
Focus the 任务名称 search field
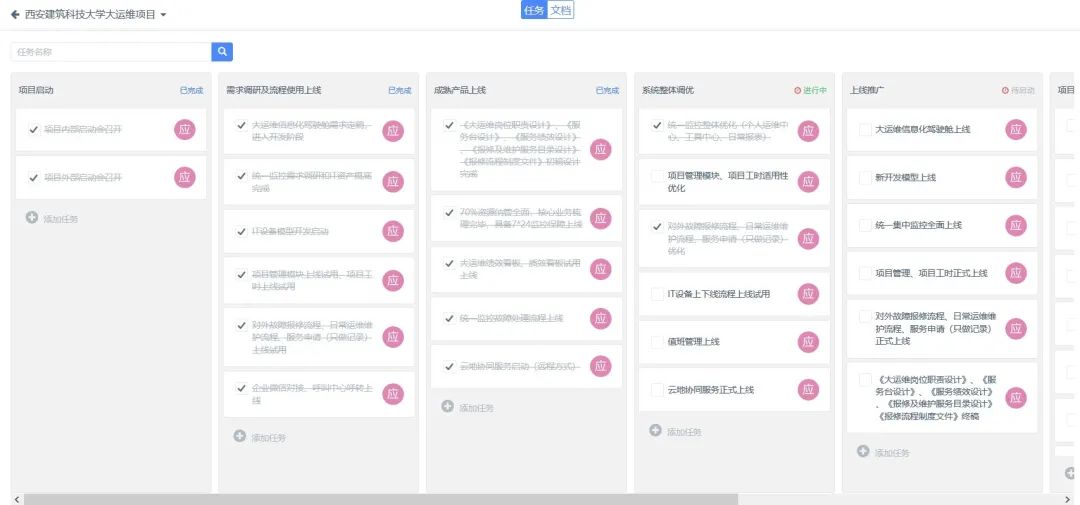111,52
